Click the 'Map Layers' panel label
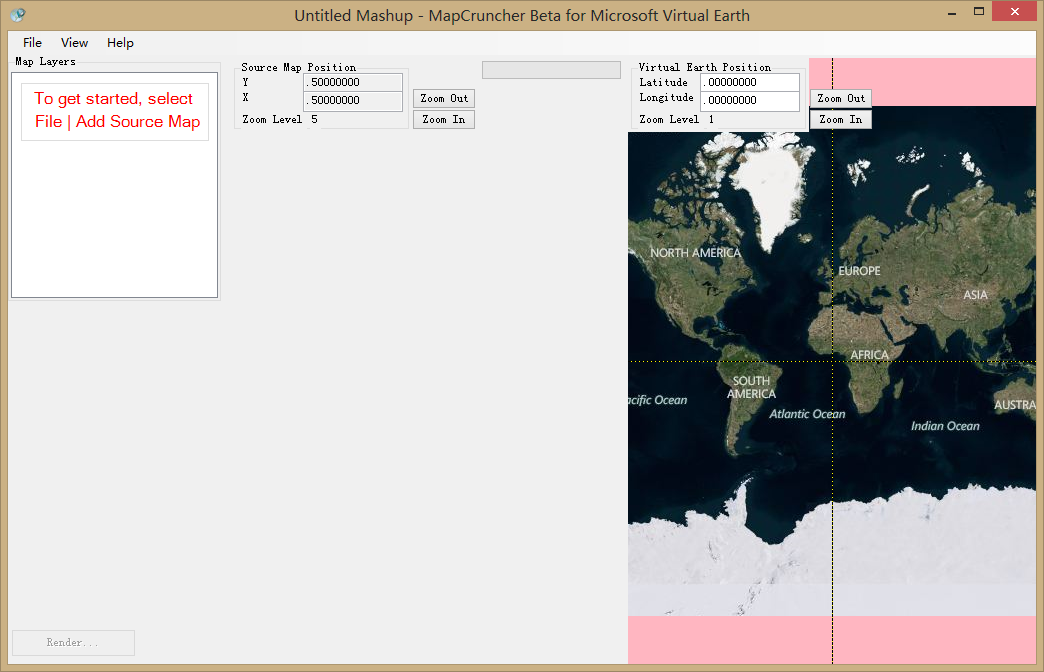 (45, 61)
